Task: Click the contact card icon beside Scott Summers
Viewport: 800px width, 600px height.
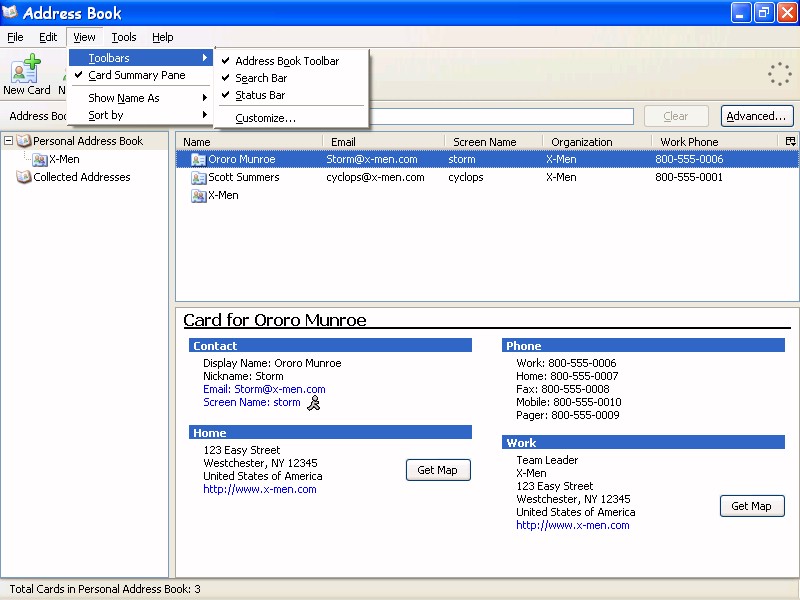Action: point(198,178)
